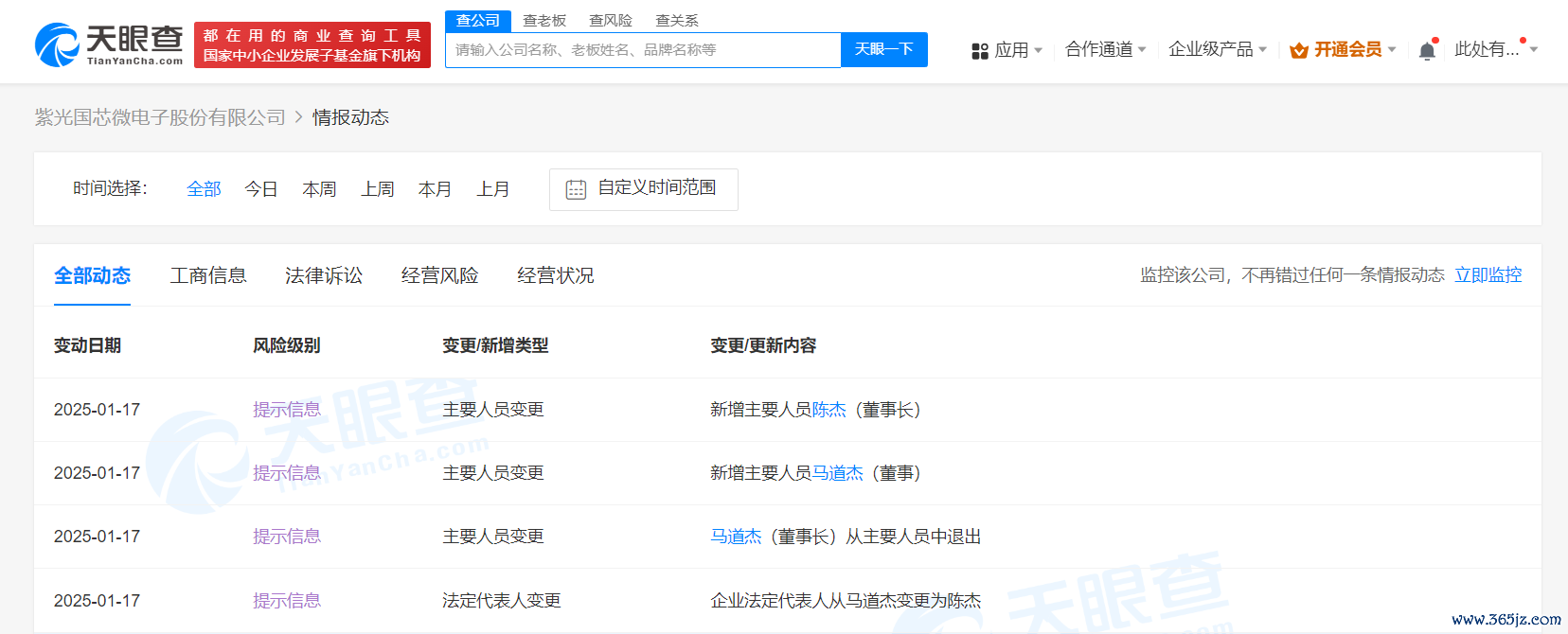
Task: Click 企业法定代表人从马道杰变更为陈杰 text
Action: pyautogui.click(x=846, y=601)
